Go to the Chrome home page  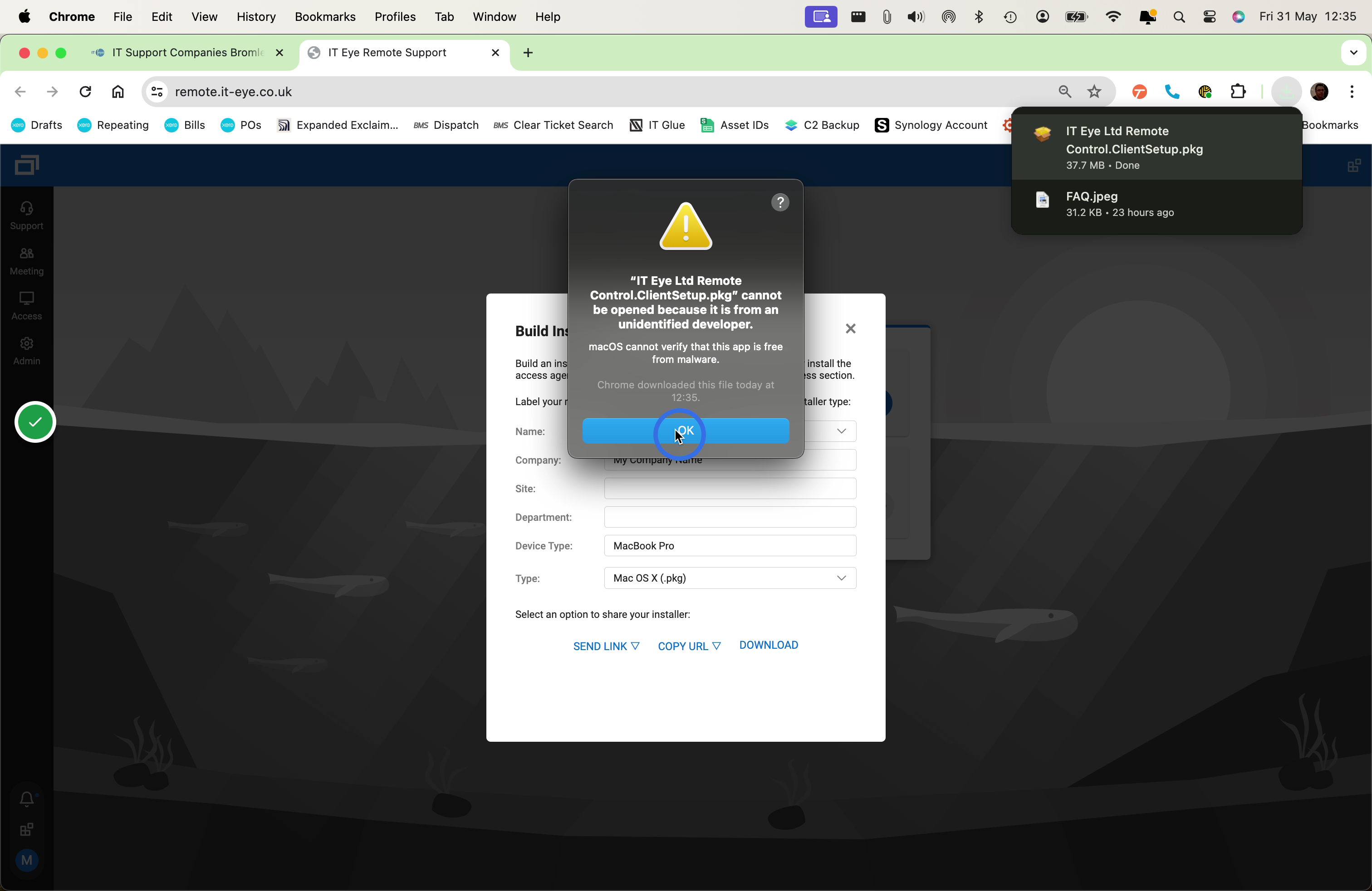118,92
